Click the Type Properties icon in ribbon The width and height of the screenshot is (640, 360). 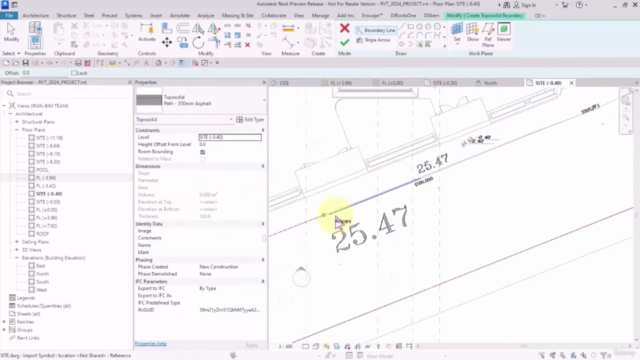tap(35, 27)
